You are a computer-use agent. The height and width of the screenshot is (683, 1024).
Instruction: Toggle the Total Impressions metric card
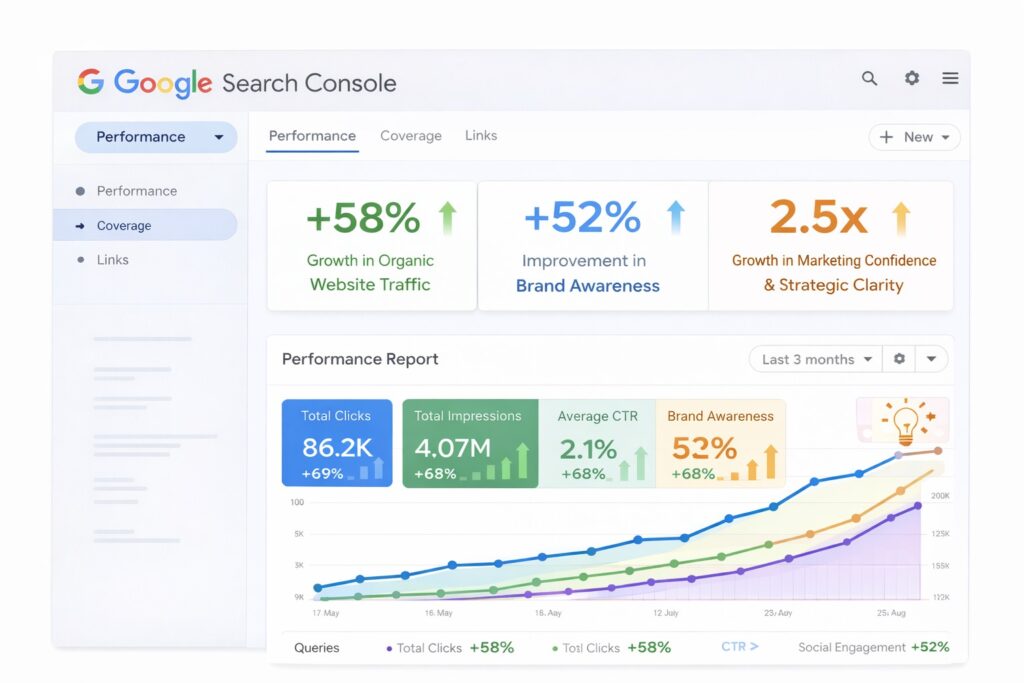point(470,443)
